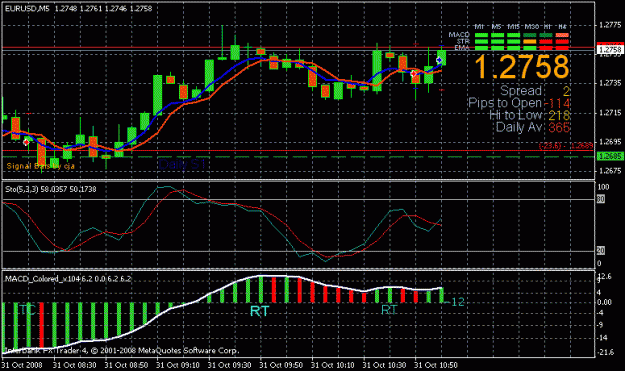Image resolution: width=625 pixels, height=371 pixels.
Task: Click the Pips to Open value -114
Action: click(x=557, y=103)
